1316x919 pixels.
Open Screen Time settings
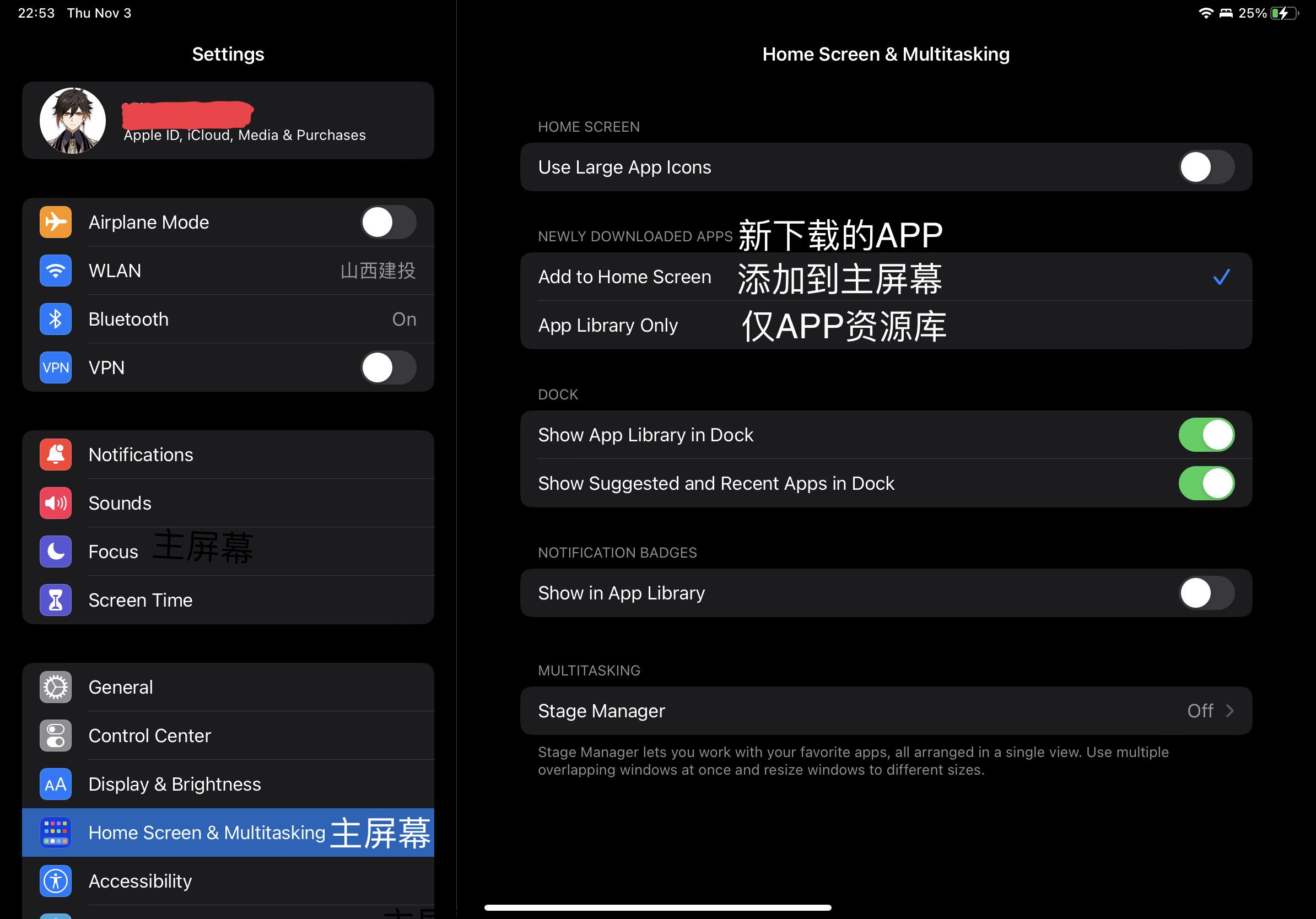coord(228,600)
